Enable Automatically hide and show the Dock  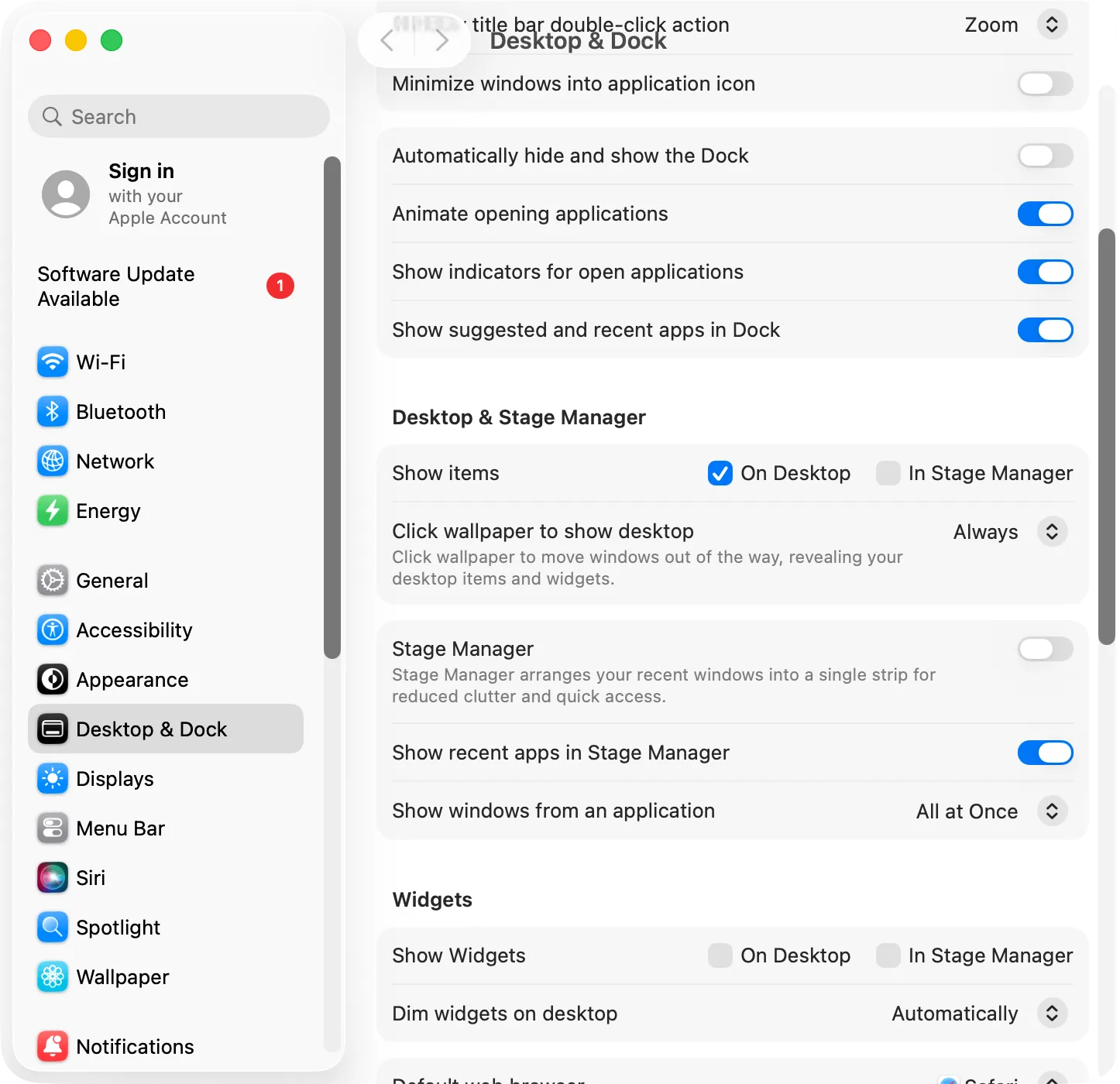tap(1045, 156)
